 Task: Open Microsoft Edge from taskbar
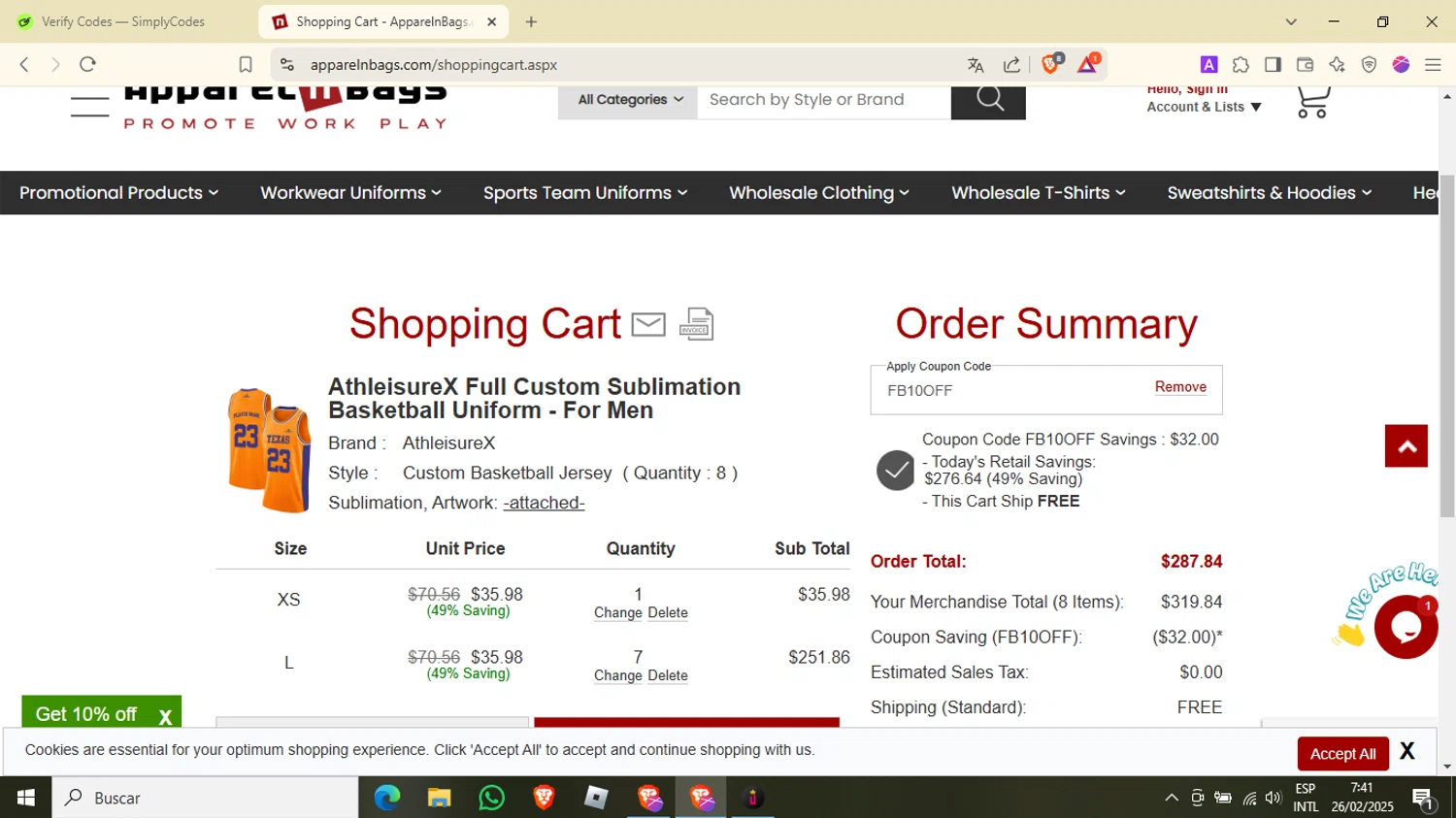[387, 798]
